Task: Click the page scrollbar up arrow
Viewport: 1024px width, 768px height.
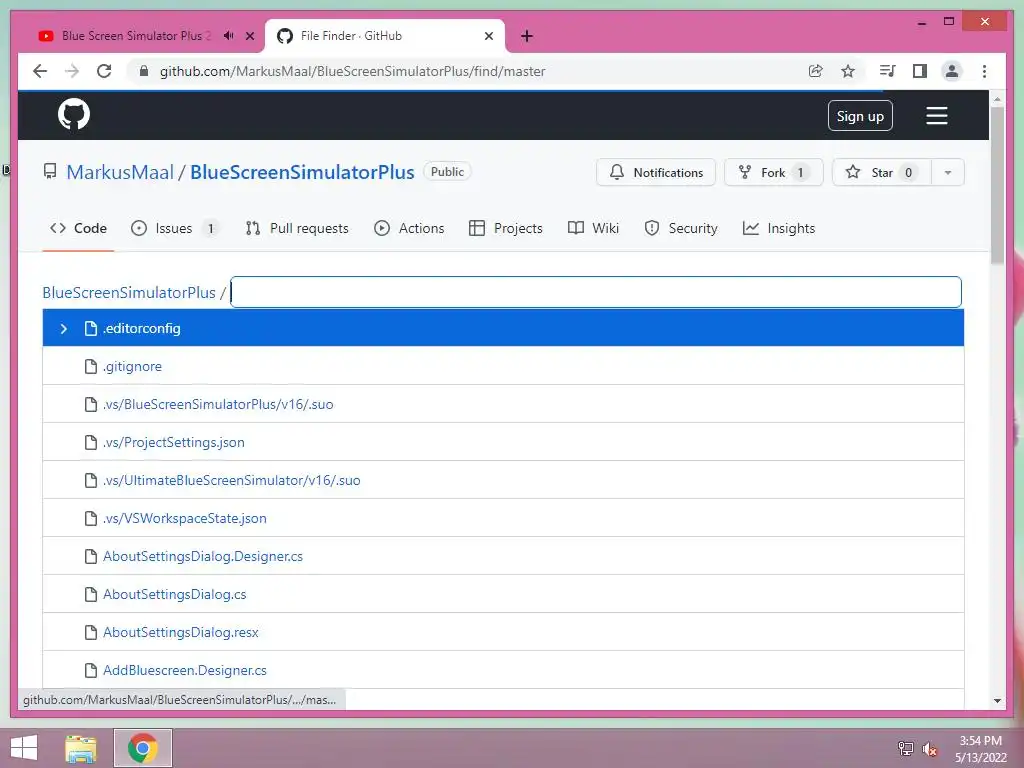Action: point(997,99)
